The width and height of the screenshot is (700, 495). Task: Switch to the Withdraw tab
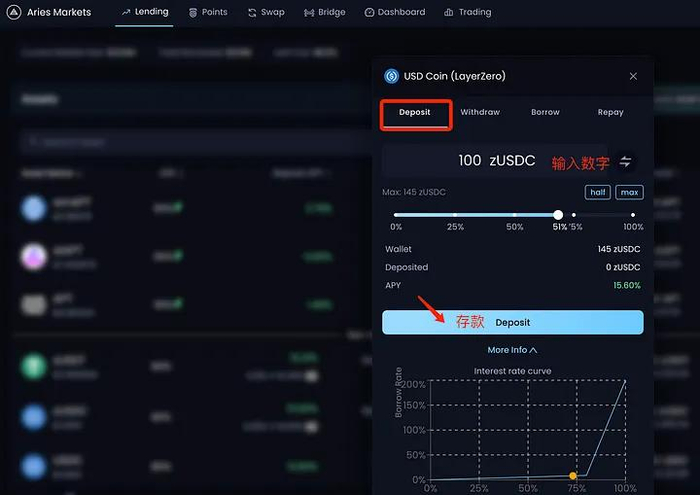480,113
